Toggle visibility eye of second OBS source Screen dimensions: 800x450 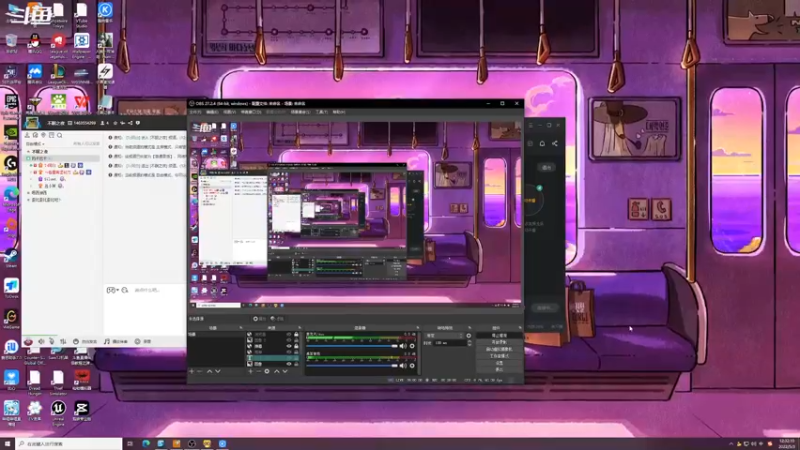point(289,340)
